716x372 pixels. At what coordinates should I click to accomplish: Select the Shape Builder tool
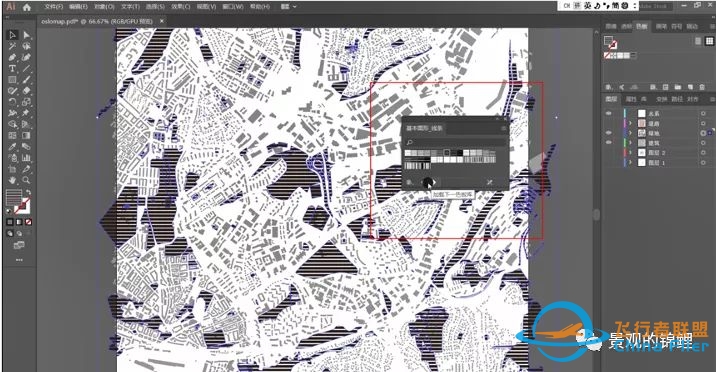click(12, 124)
